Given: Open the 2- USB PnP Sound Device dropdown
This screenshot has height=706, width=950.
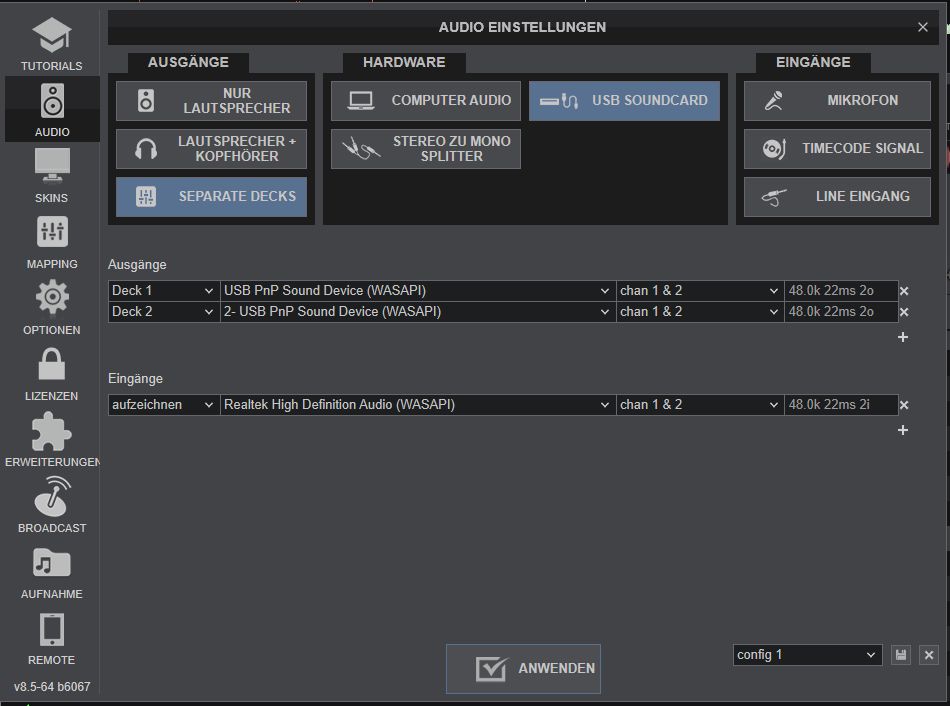Looking at the screenshot, I should tap(417, 311).
